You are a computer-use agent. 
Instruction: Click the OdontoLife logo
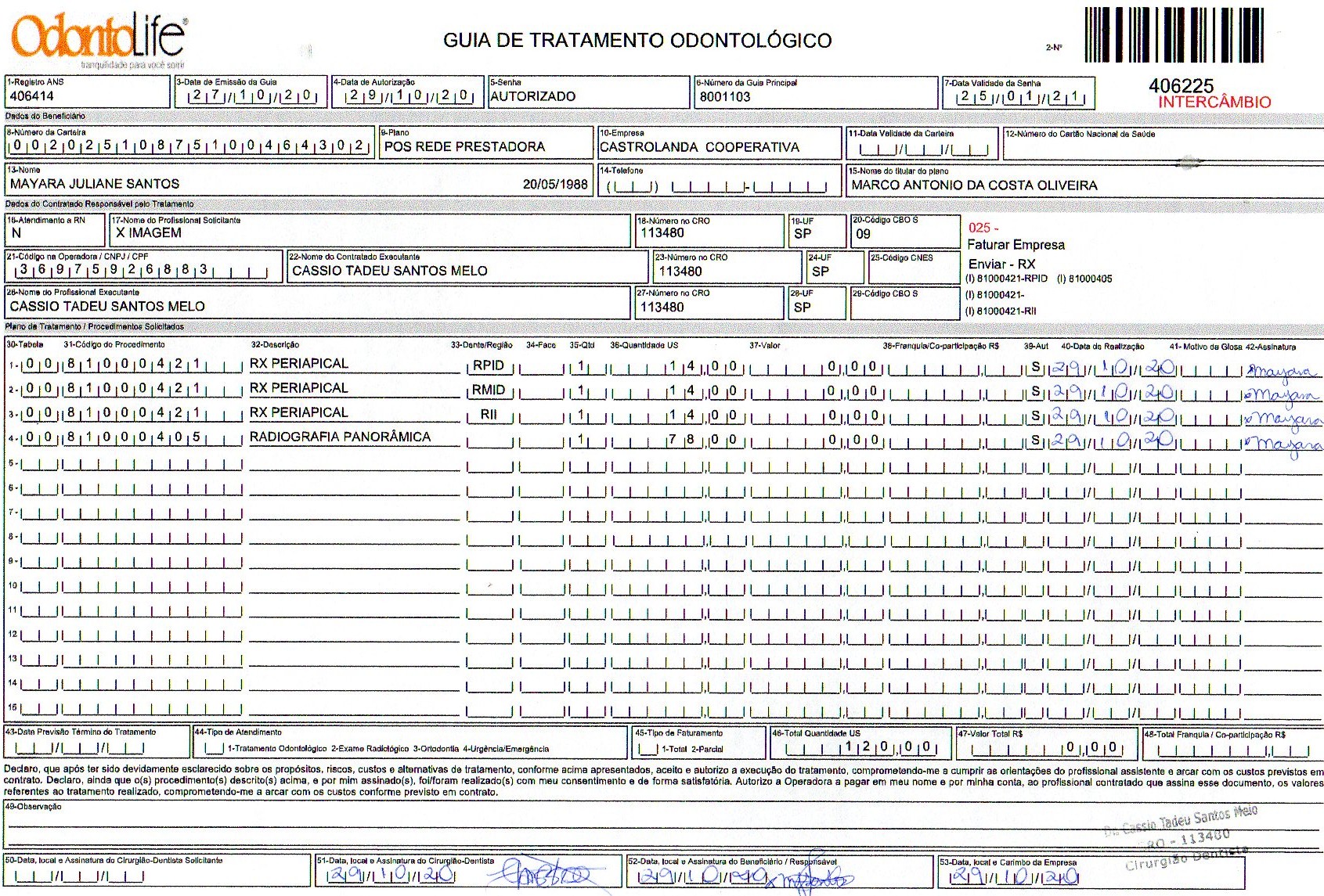point(99,39)
